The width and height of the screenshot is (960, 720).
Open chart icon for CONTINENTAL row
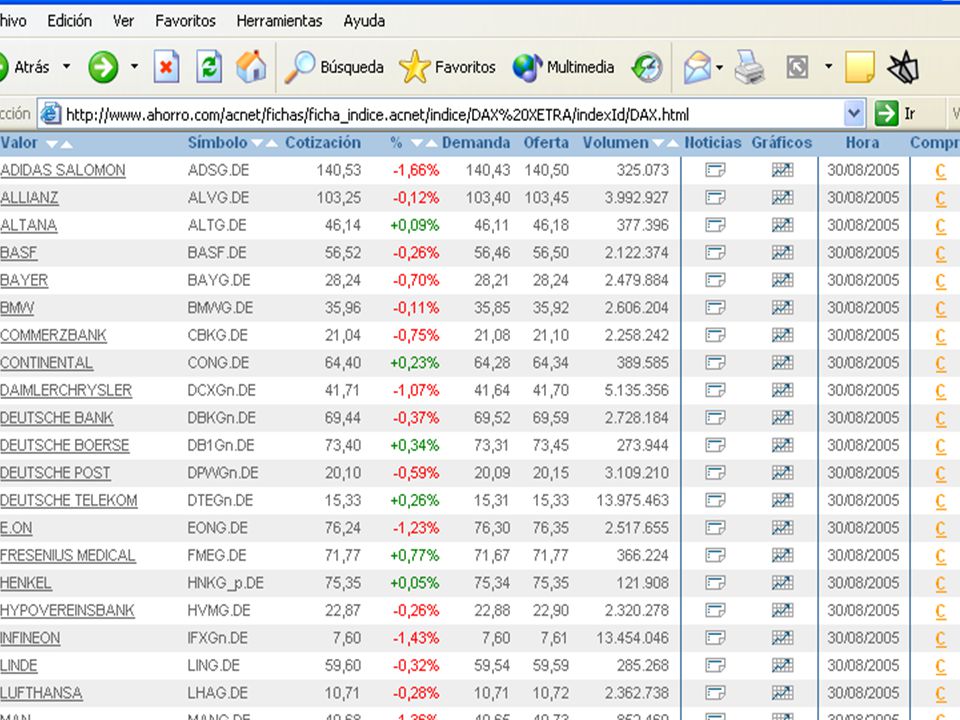click(x=782, y=363)
